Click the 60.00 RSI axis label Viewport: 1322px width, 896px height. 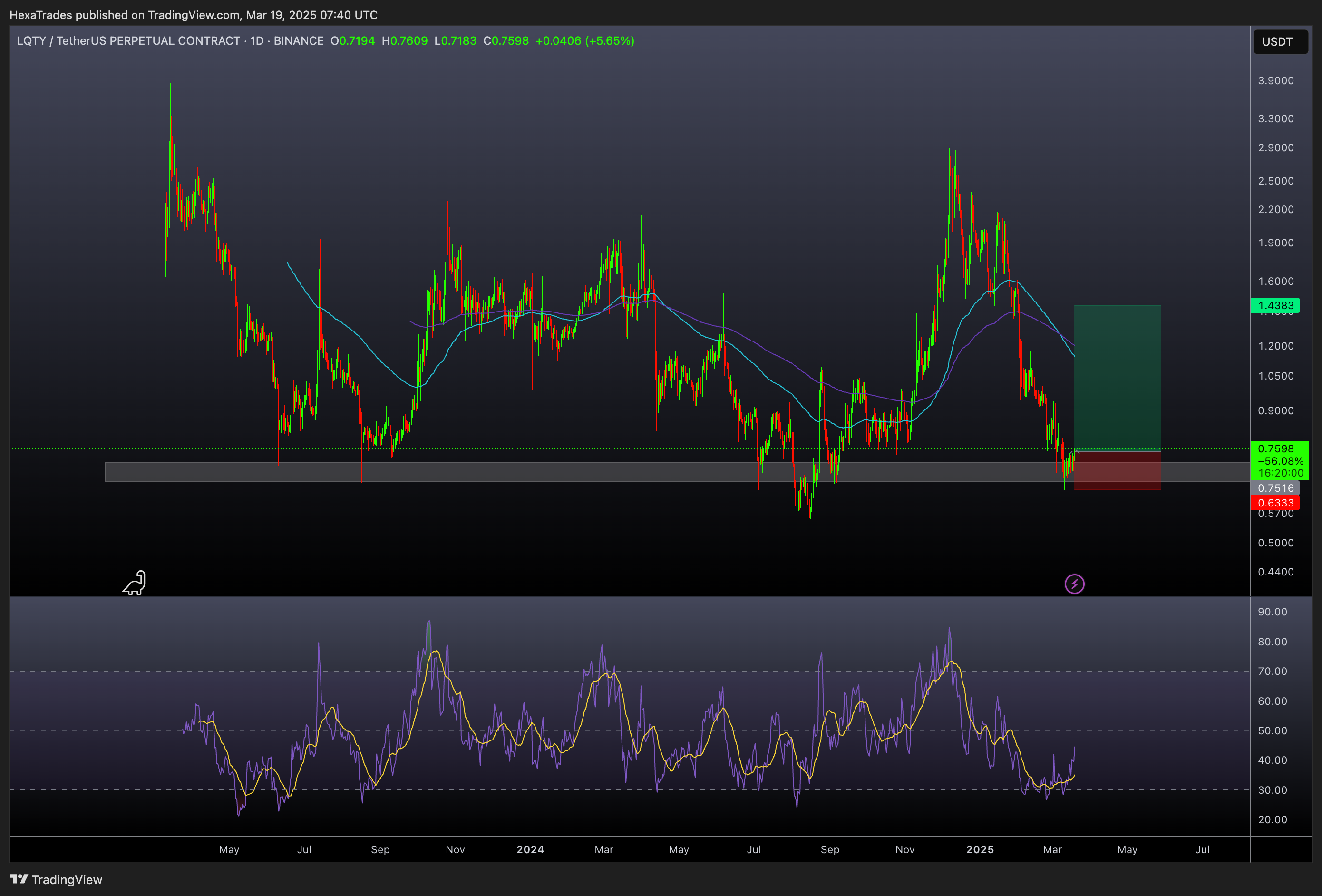pyautogui.click(x=1272, y=701)
